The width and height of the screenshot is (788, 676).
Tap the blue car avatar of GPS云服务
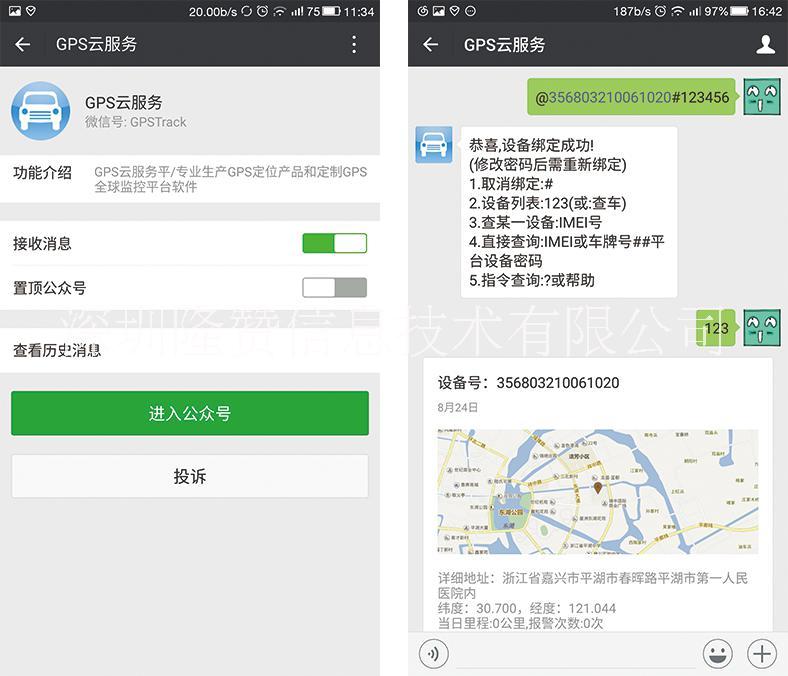click(41, 111)
